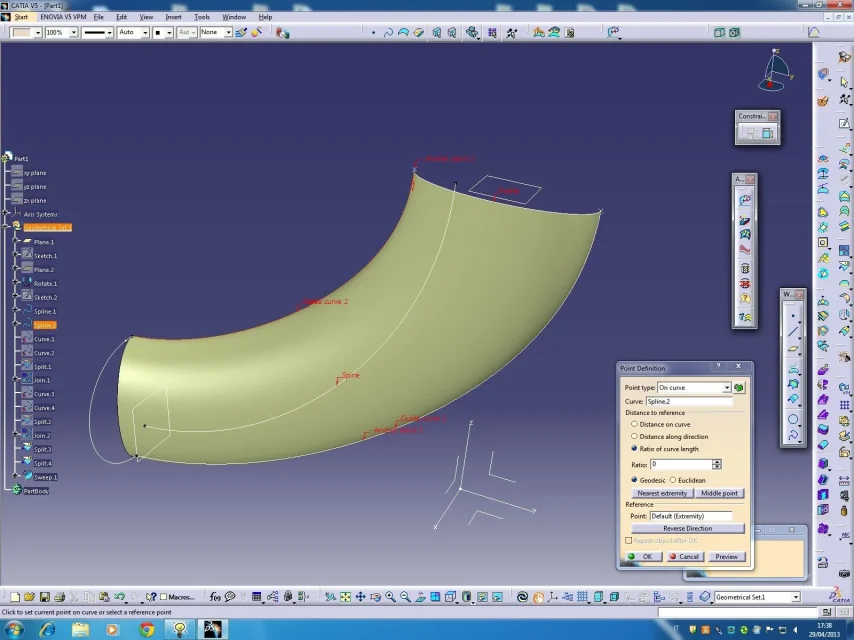Open the Point type dropdown
The image size is (854, 640).
(727, 387)
